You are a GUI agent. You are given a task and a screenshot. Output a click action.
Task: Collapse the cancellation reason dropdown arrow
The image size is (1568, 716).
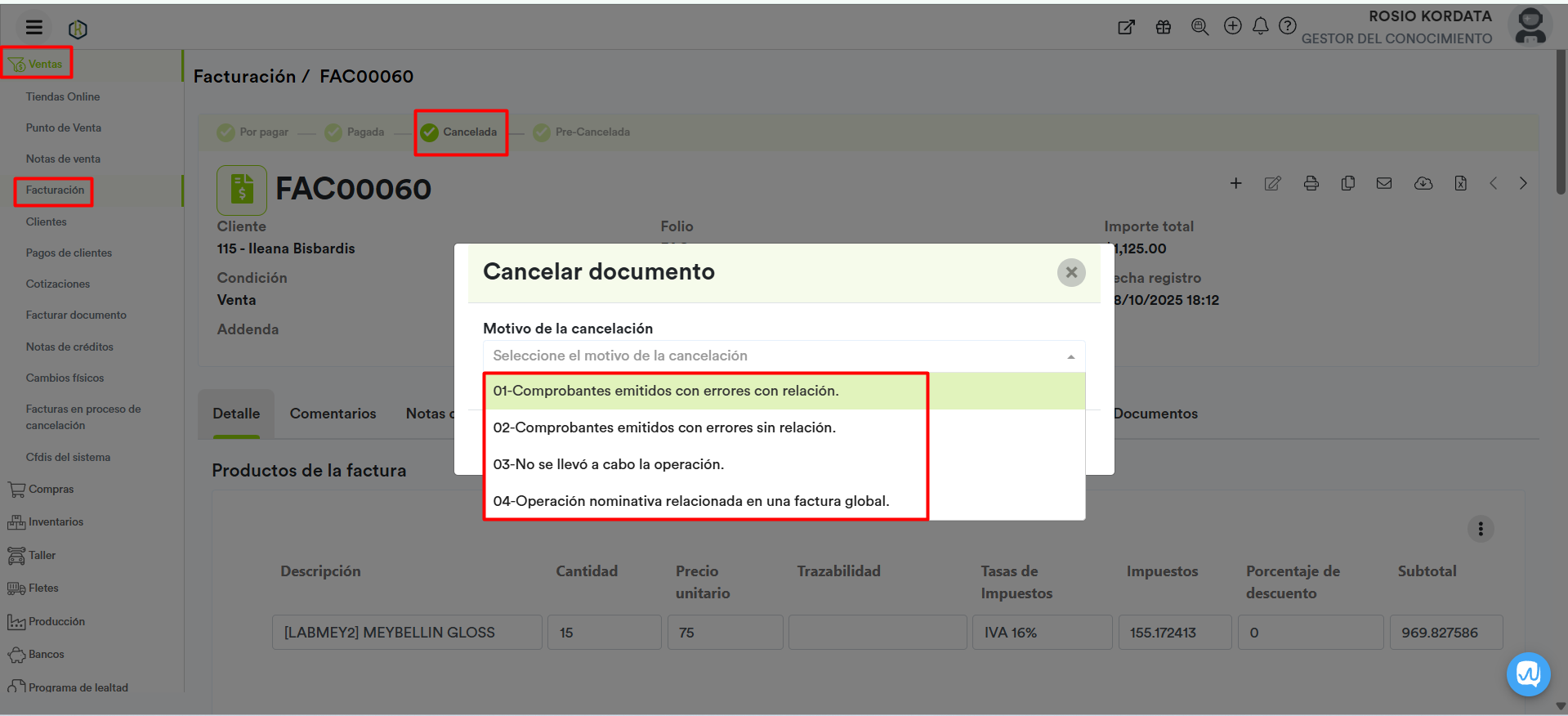[1070, 356]
